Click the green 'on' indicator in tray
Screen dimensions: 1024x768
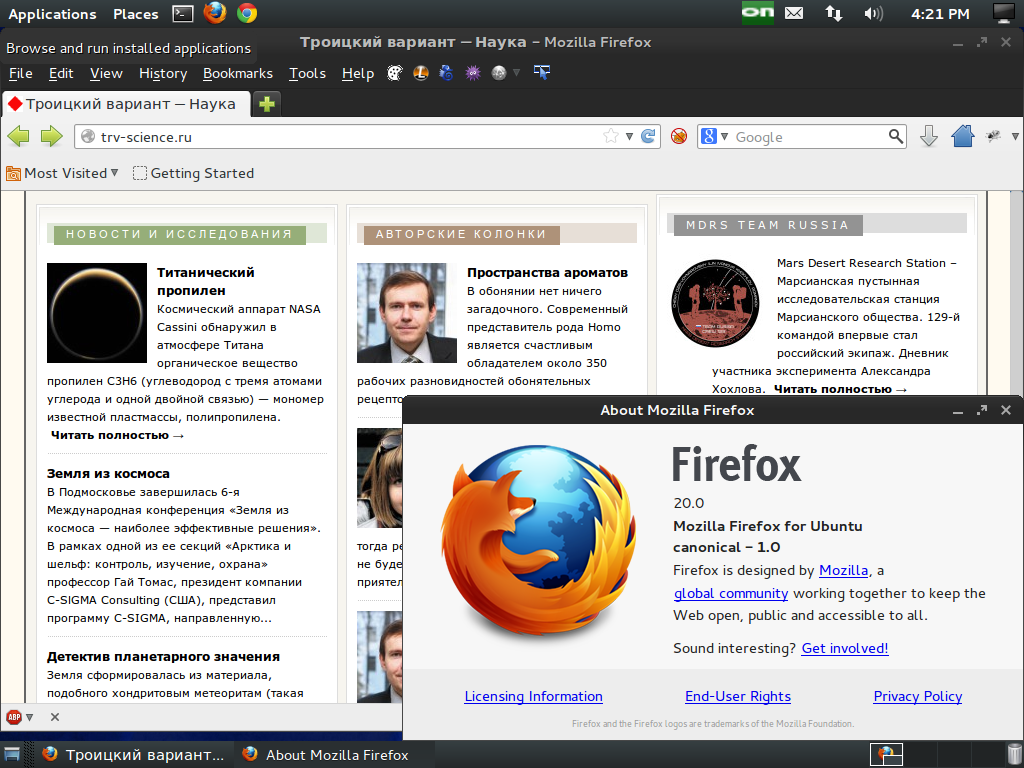pyautogui.click(x=758, y=13)
